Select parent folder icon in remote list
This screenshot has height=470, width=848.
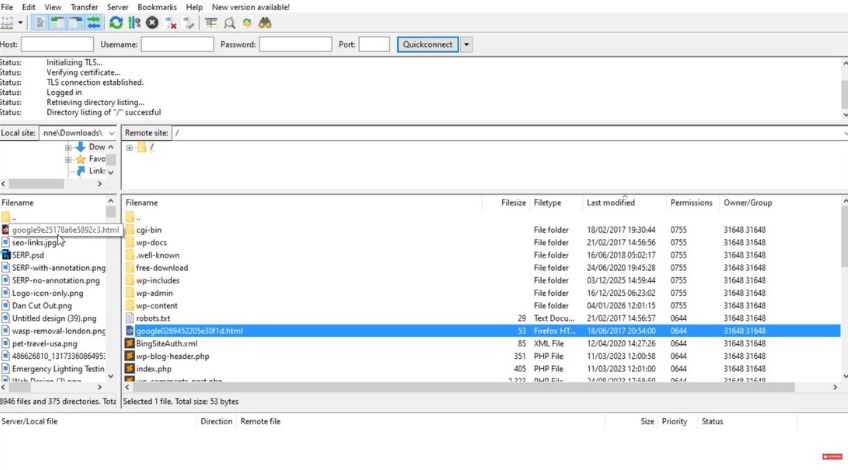[130, 217]
